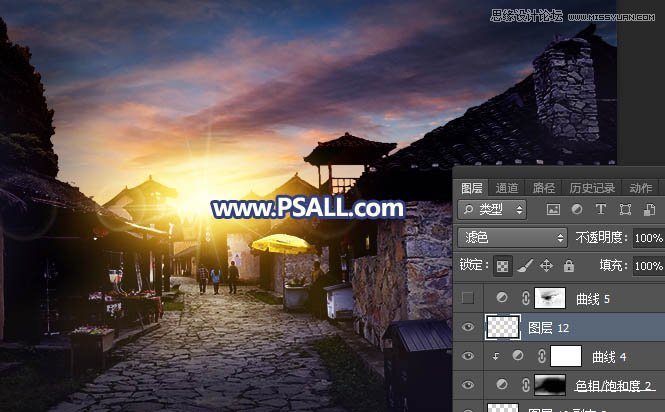Select the 图层 12 layer thumbnail
The width and height of the screenshot is (665, 412).
click(503, 327)
